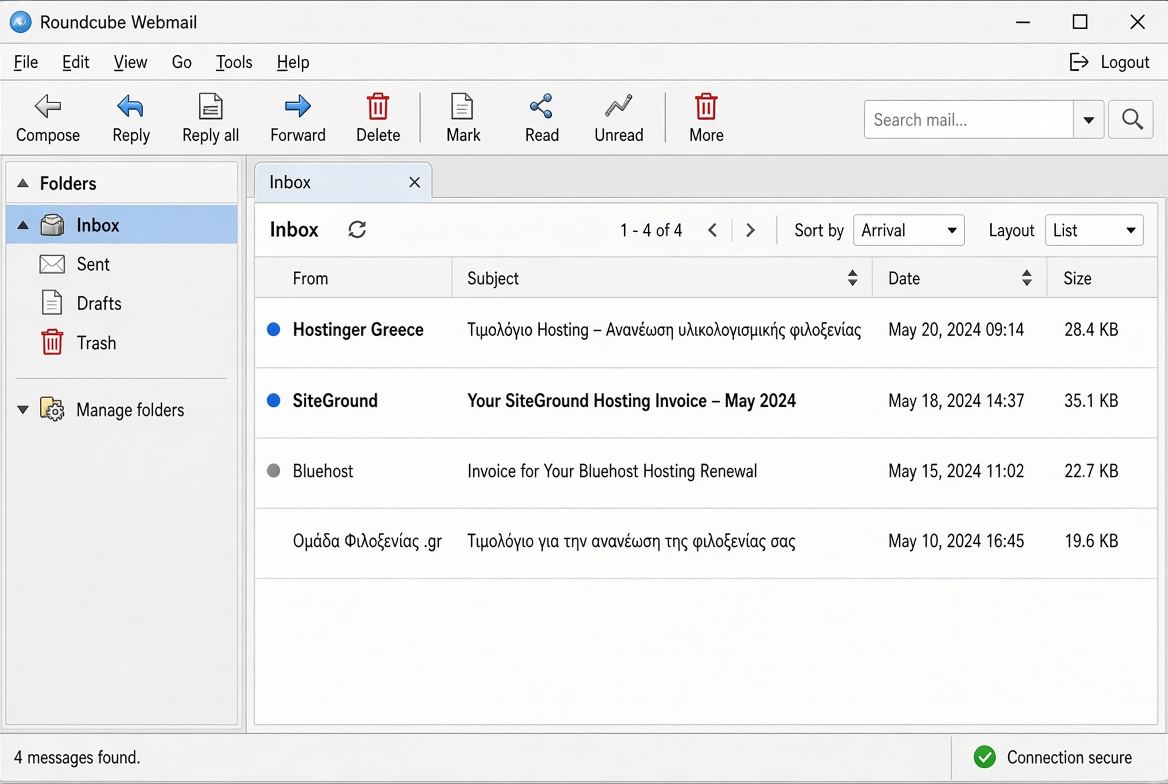Open the Edit menu
Viewport: 1168px width, 784px height.
[75, 62]
